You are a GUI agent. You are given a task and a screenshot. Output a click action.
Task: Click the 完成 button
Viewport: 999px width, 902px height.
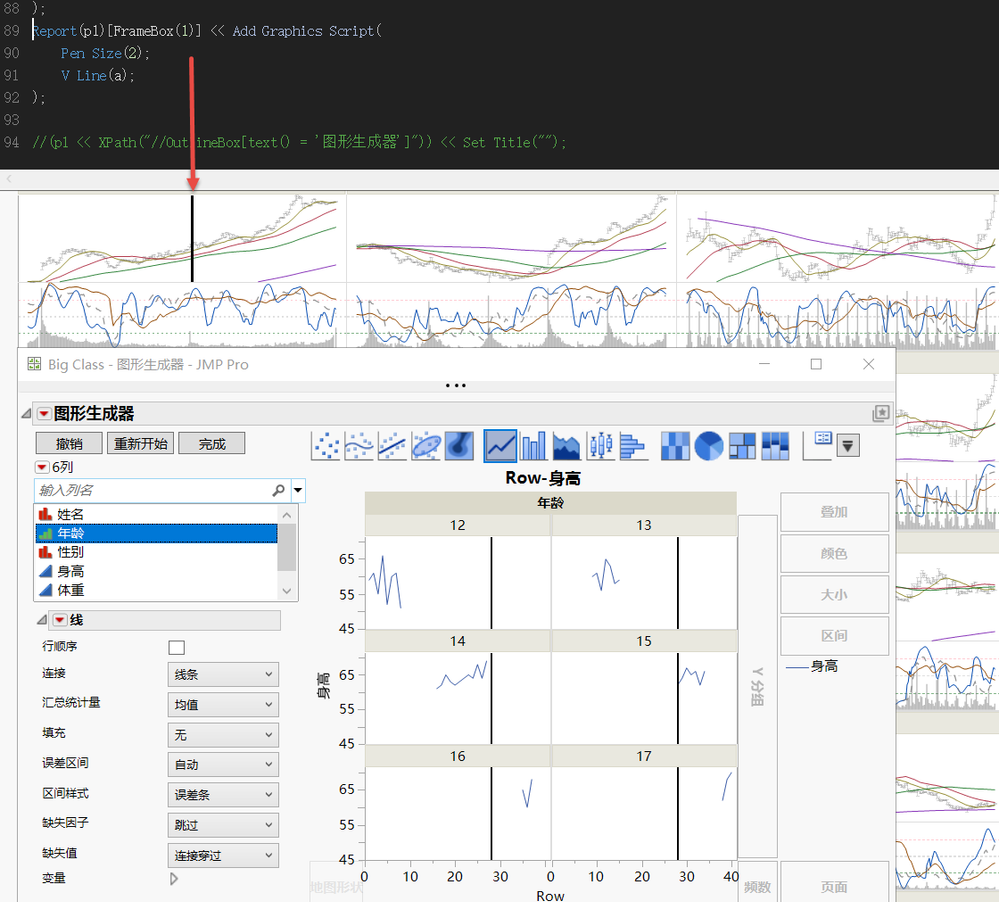coord(212,444)
